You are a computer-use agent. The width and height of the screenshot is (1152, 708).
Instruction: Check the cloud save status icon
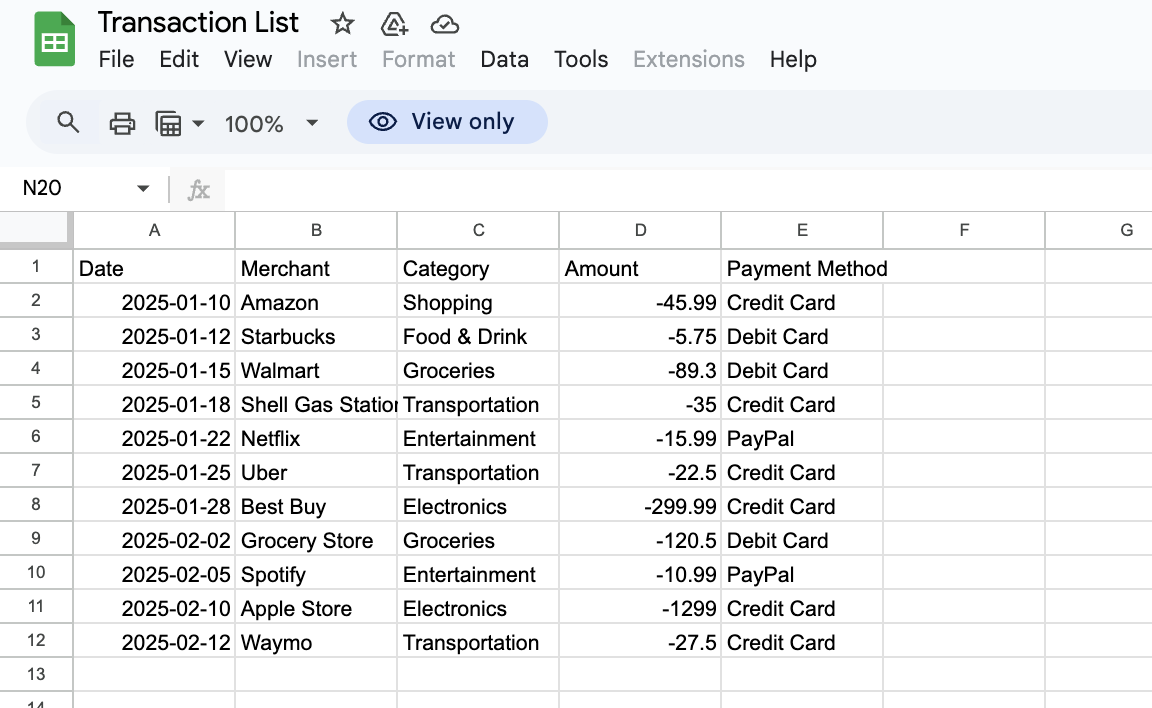point(444,24)
